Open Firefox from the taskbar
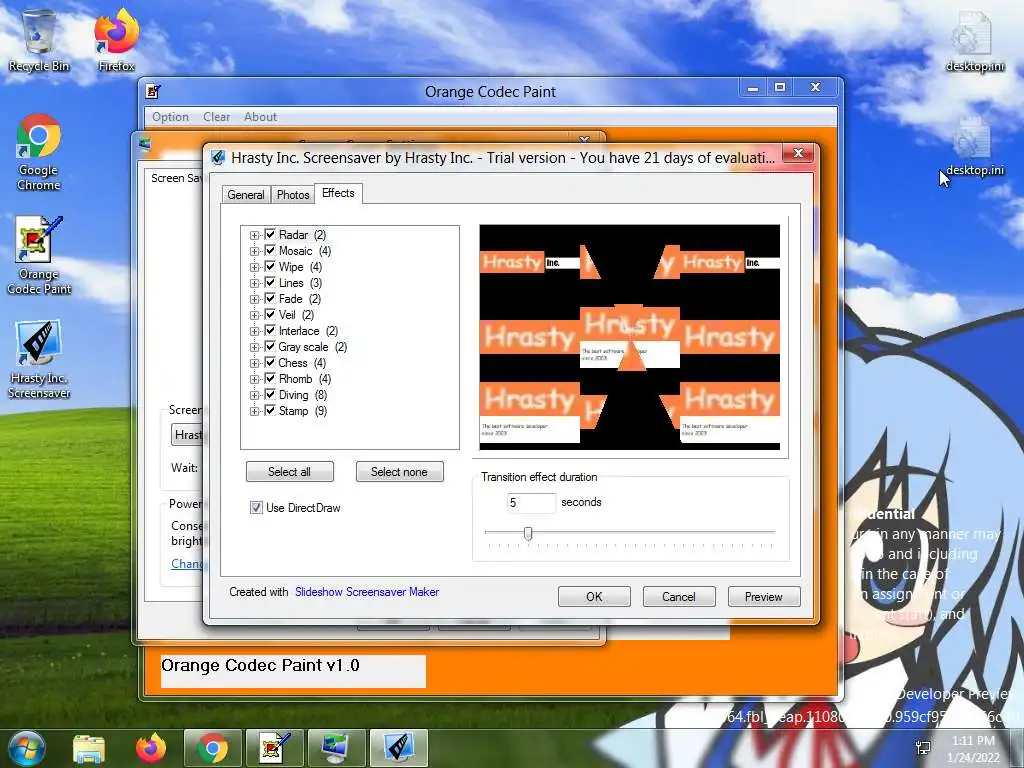This screenshot has width=1024, height=768. coord(151,748)
